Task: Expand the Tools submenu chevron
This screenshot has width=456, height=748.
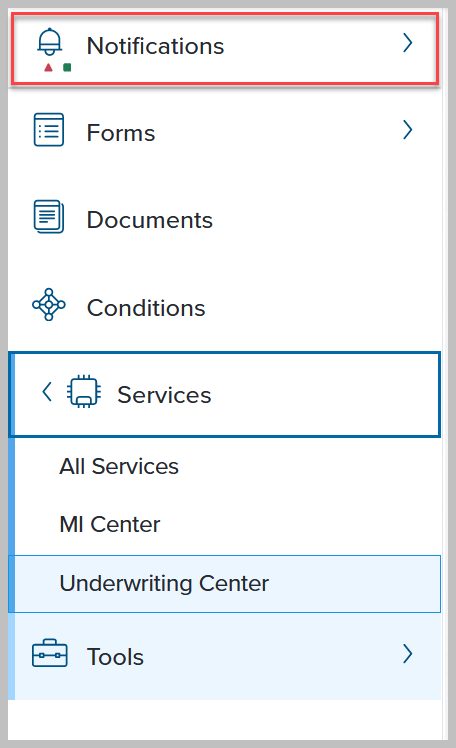Action: pyautogui.click(x=407, y=654)
